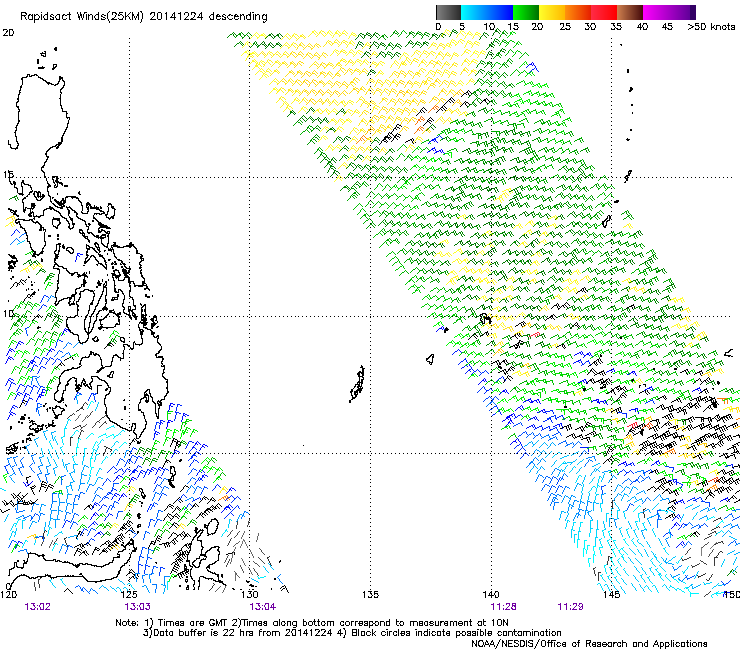Click the purple '13:02' pass time
Screen dimensions: 740x650
[x=37, y=607]
